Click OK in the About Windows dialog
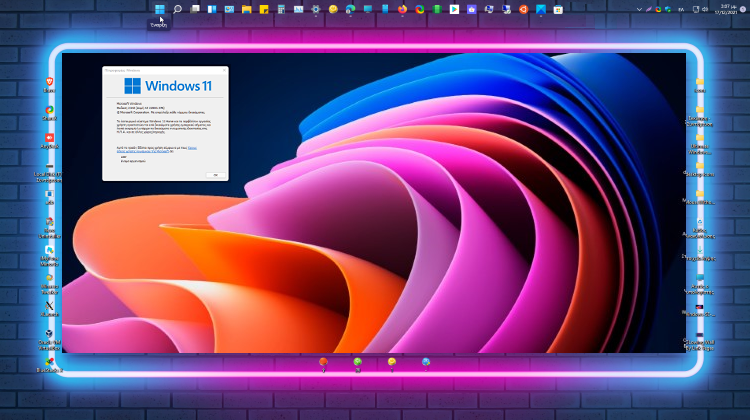 (x=215, y=175)
